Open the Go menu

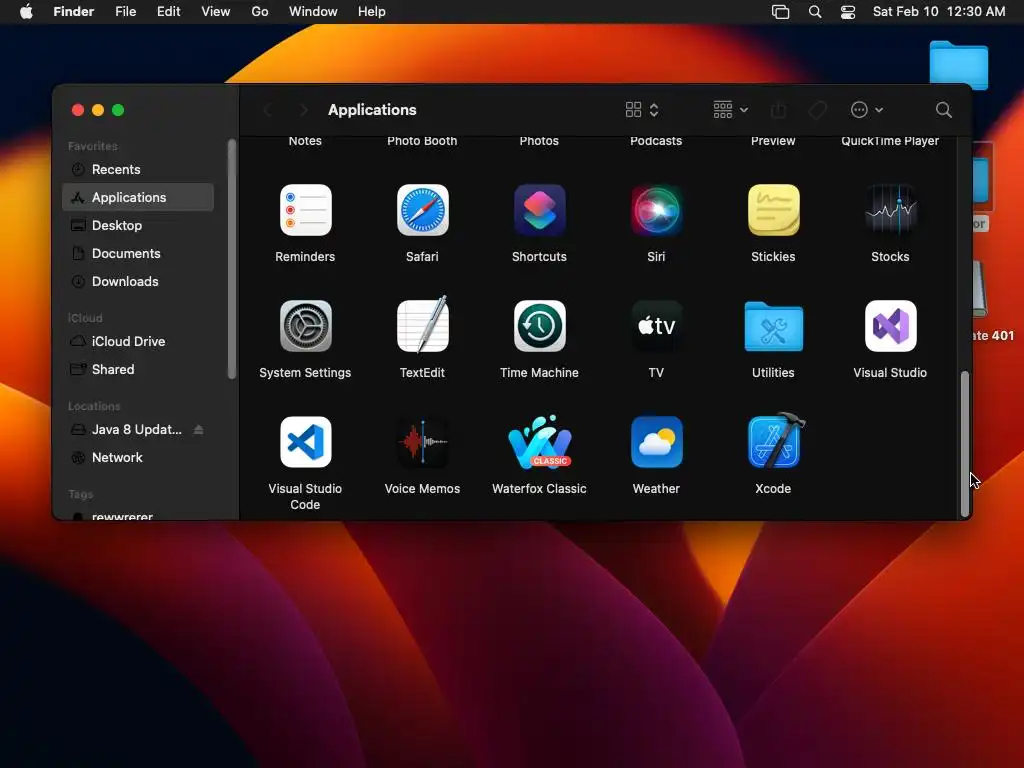coord(260,12)
